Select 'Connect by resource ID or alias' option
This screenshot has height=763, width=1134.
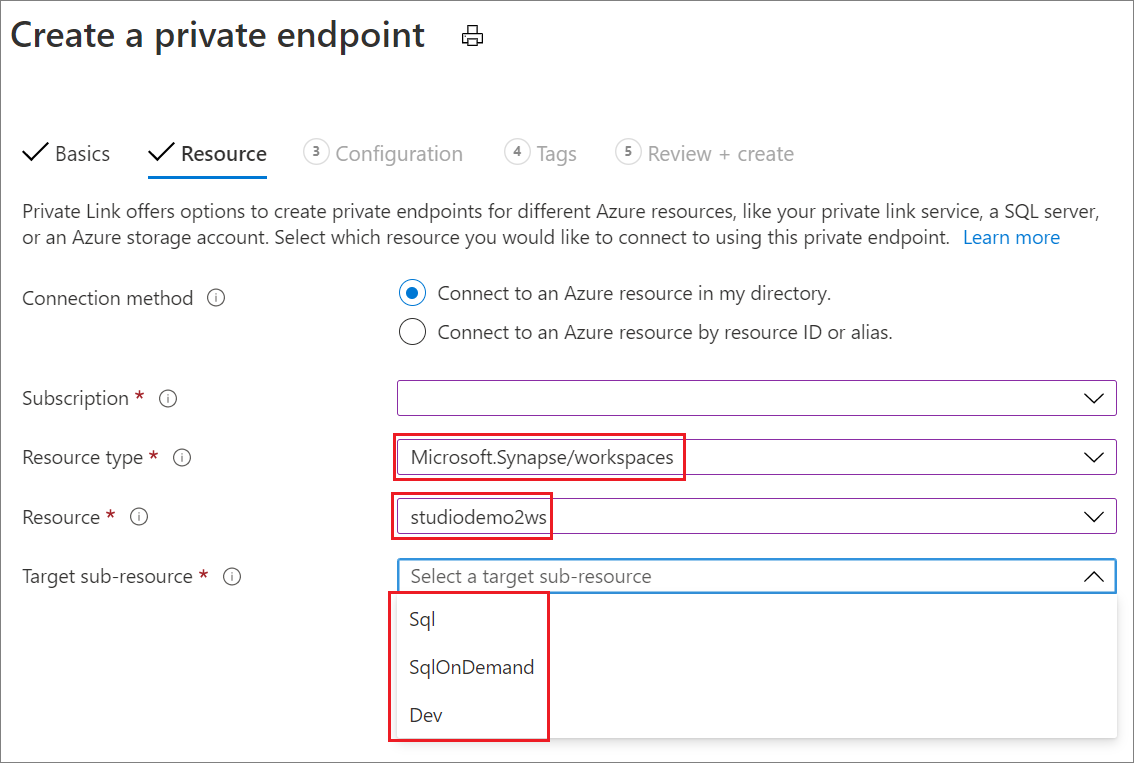tap(411, 332)
